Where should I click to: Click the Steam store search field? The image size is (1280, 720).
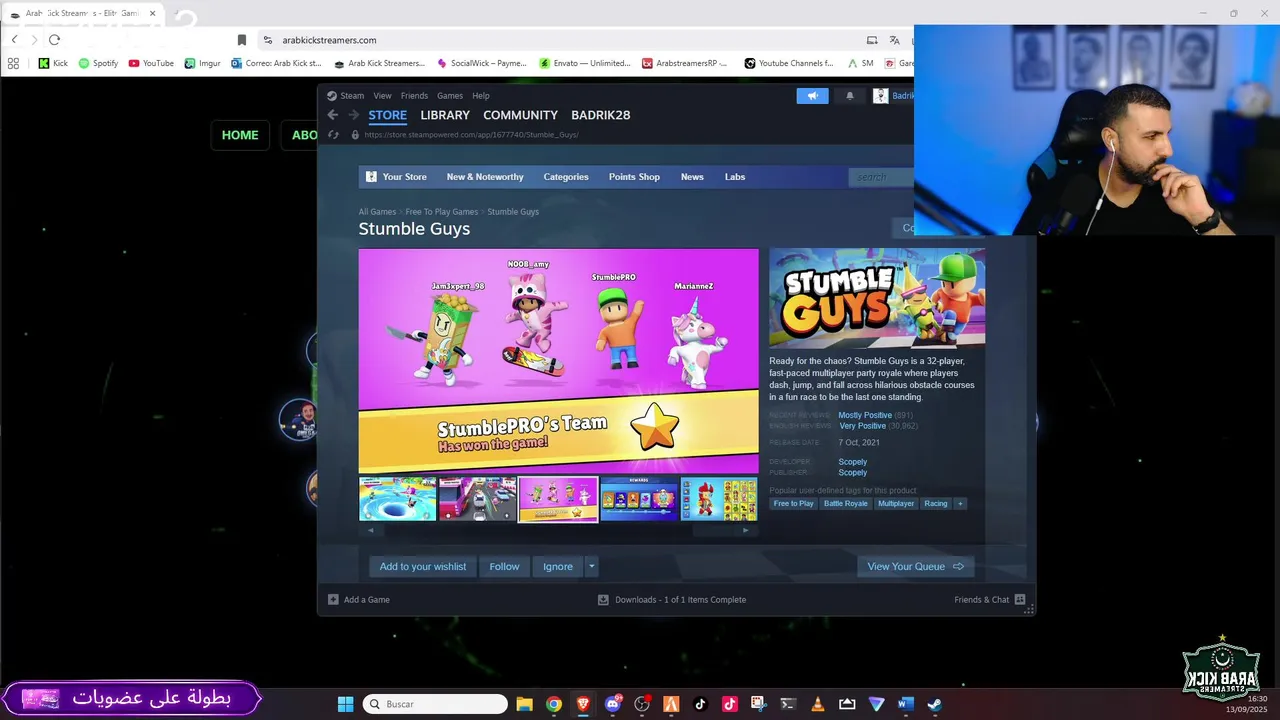coord(881,177)
